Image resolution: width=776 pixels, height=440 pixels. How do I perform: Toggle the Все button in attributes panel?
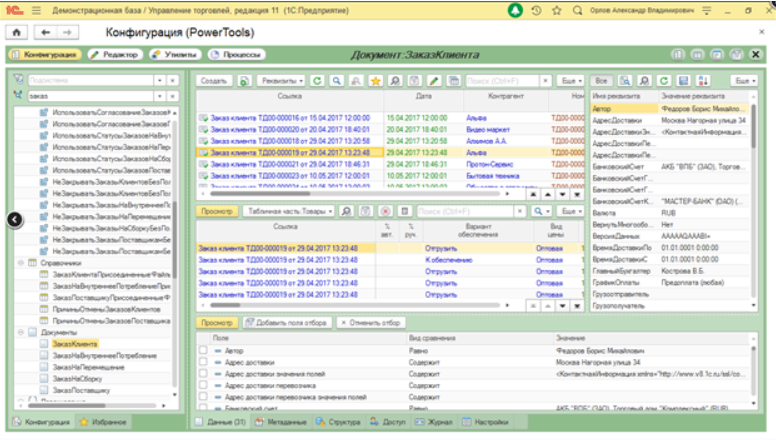tap(601, 81)
